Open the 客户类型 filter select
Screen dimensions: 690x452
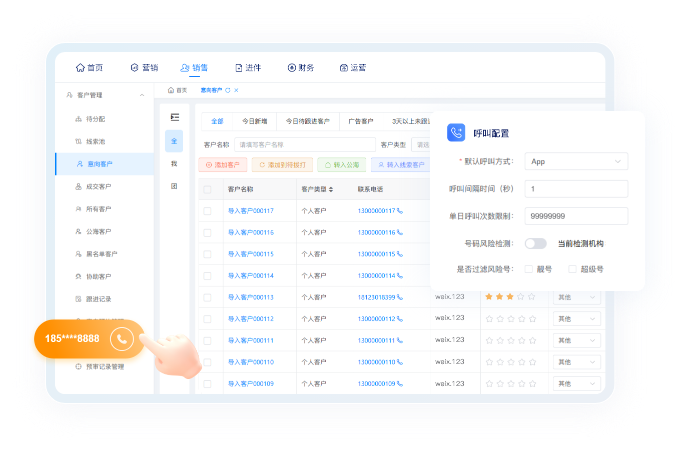(421, 145)
